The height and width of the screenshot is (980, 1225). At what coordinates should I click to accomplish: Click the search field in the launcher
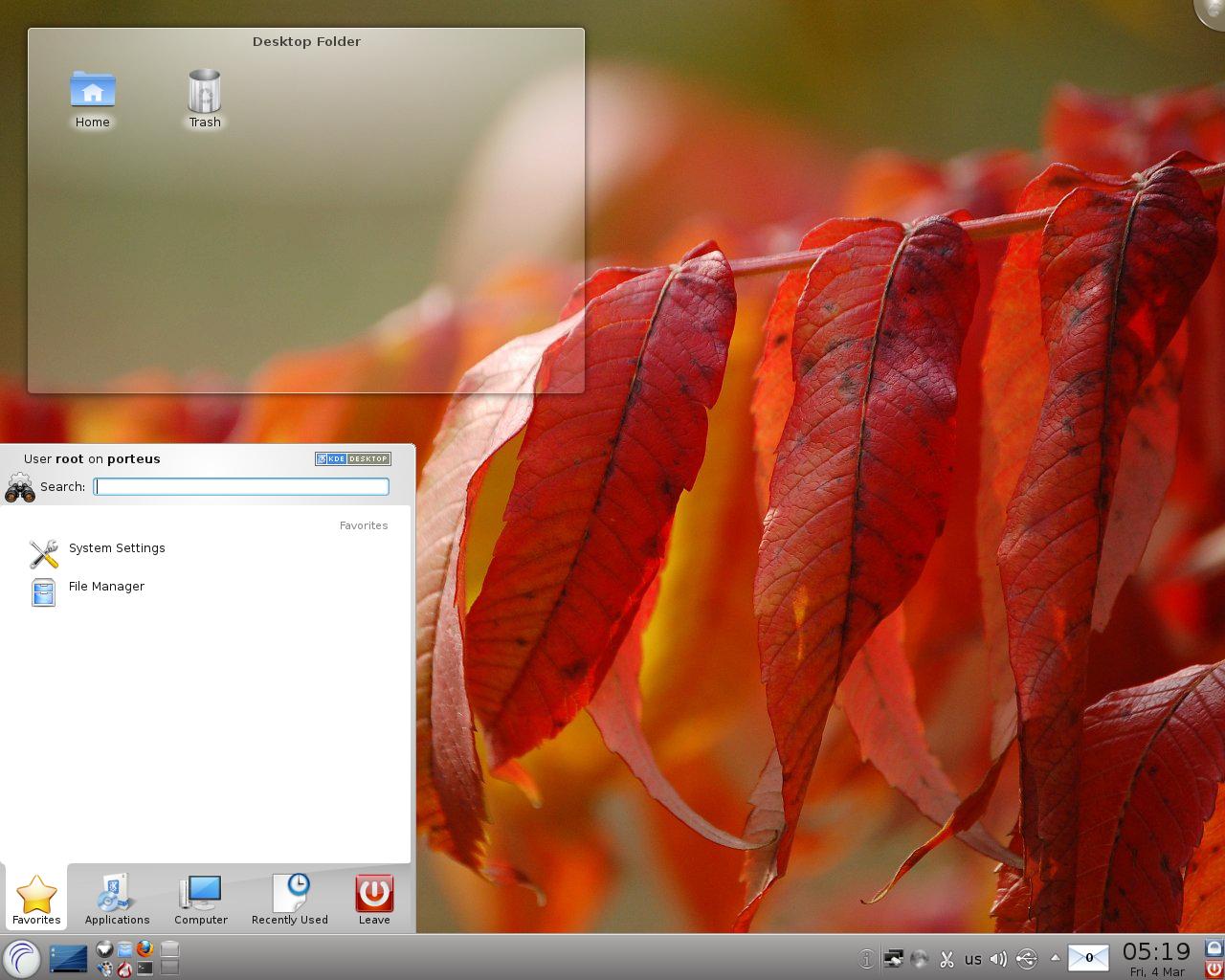(x=241, y=486)
